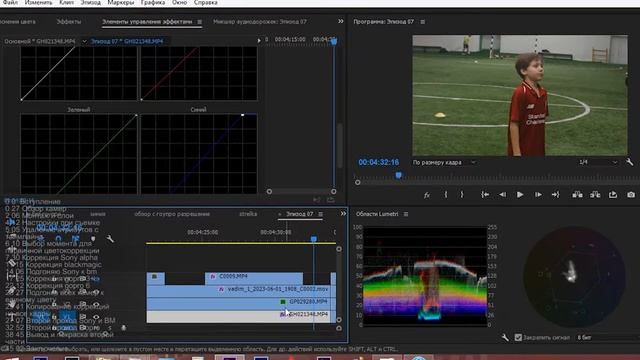Open the Микшер аудиодорожек: Эпизод 07 tab
The width and height of the screenshot is (640, 360).
[x=260, y=22]
